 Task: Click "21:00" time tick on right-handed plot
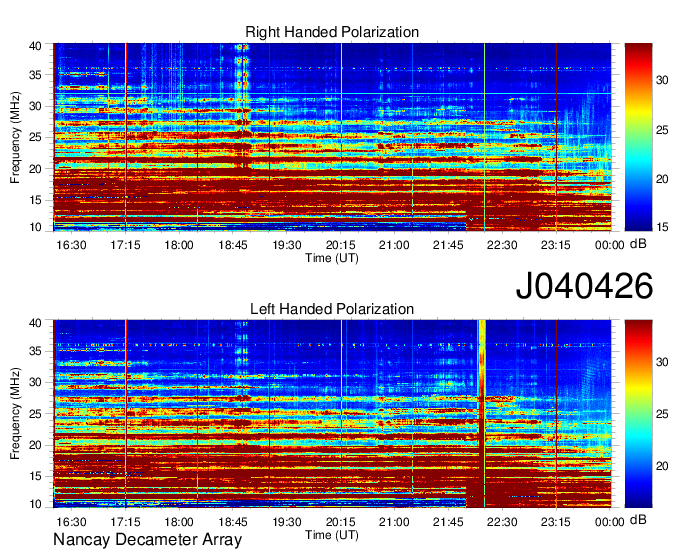[x=394, y=245]
